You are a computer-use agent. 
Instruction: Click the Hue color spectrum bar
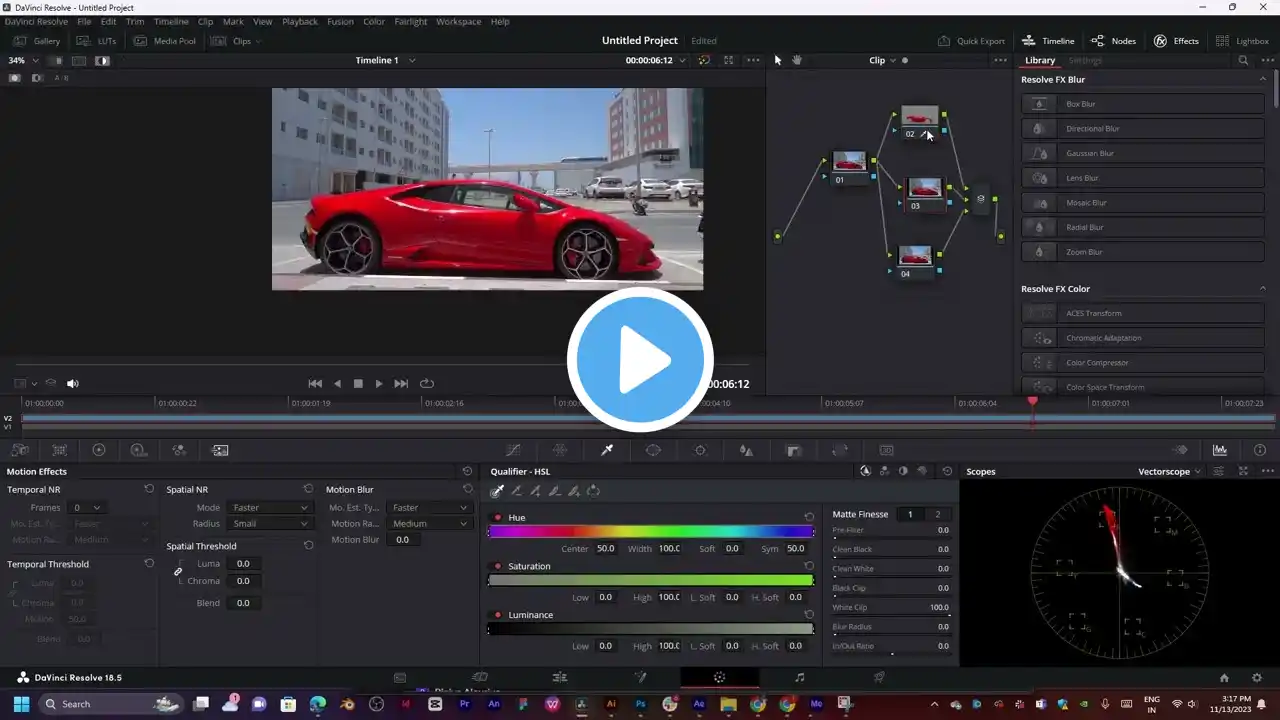coord(650,532)
